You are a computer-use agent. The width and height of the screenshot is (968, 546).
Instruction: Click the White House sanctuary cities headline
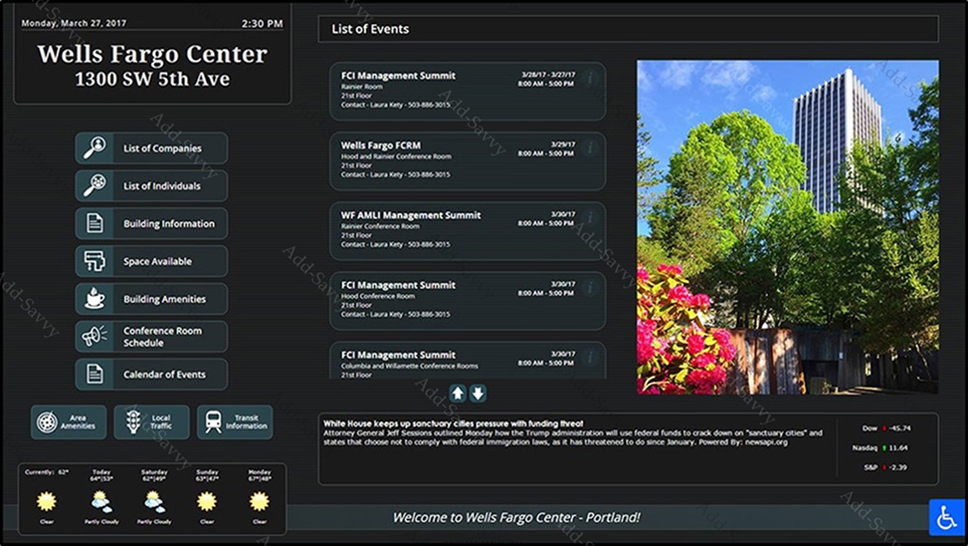tap(453, 424)
